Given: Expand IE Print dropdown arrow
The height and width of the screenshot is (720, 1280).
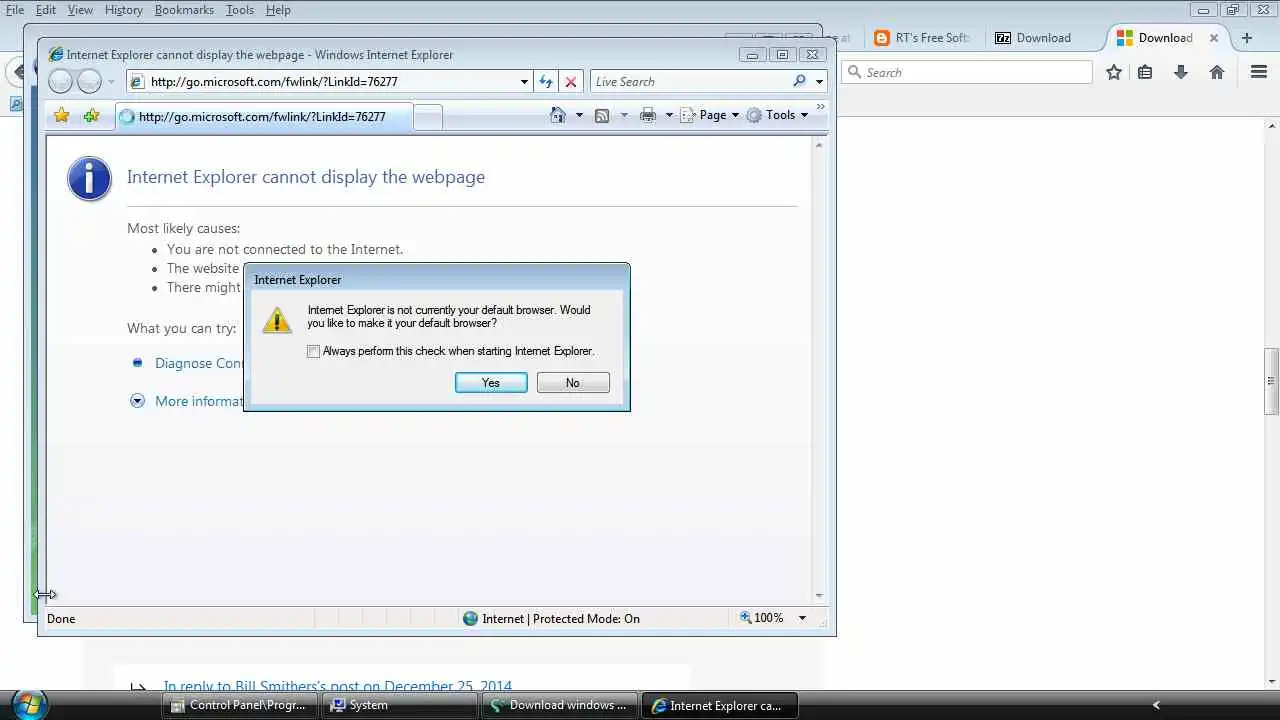Looking at the screenshot, I should 669,115.
